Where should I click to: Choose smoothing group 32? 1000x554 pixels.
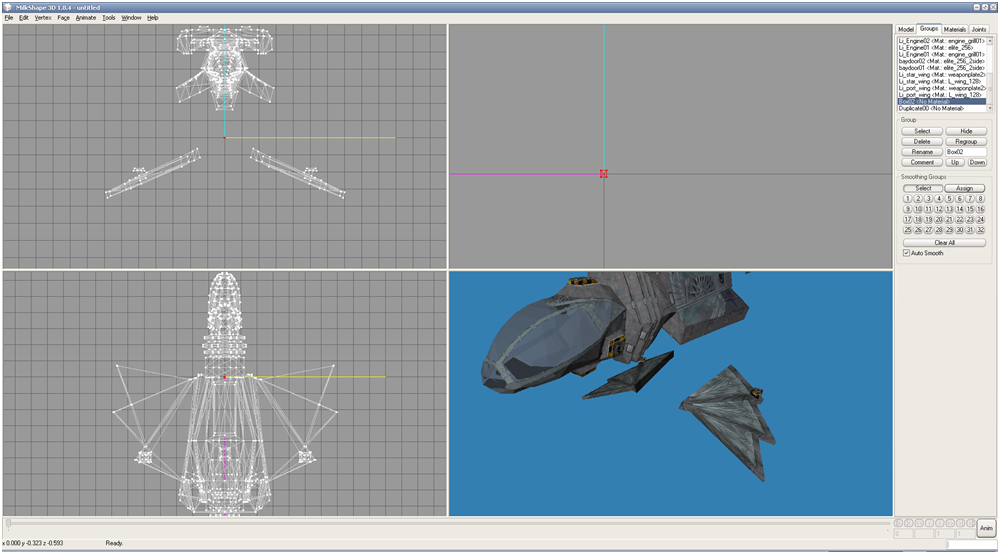[980, 230]
